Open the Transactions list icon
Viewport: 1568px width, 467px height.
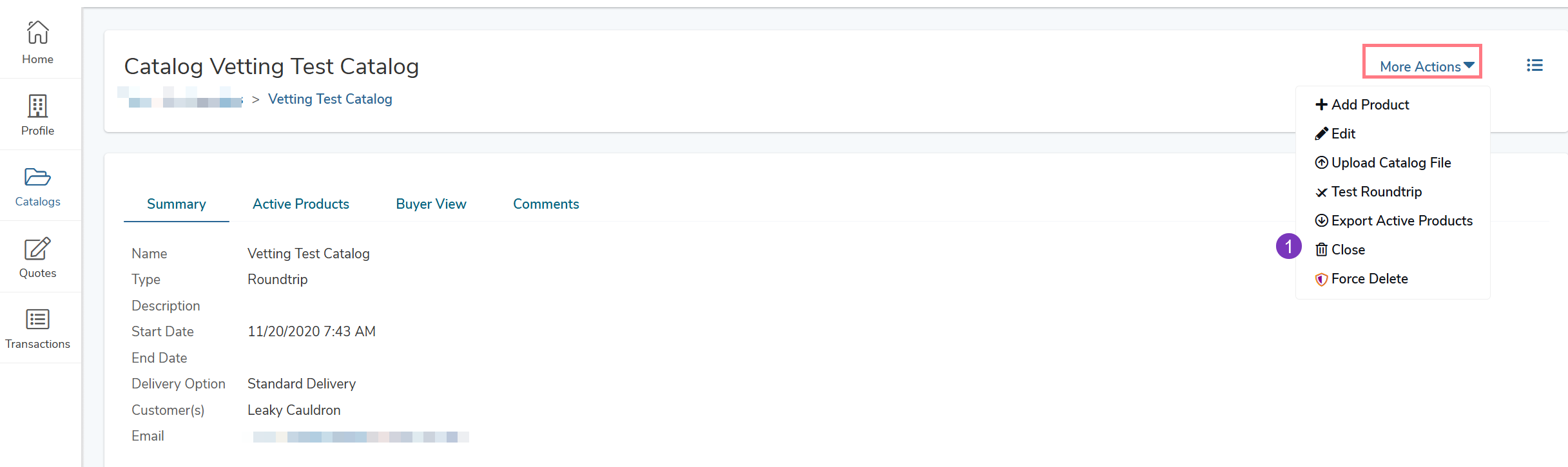[37, 319]
